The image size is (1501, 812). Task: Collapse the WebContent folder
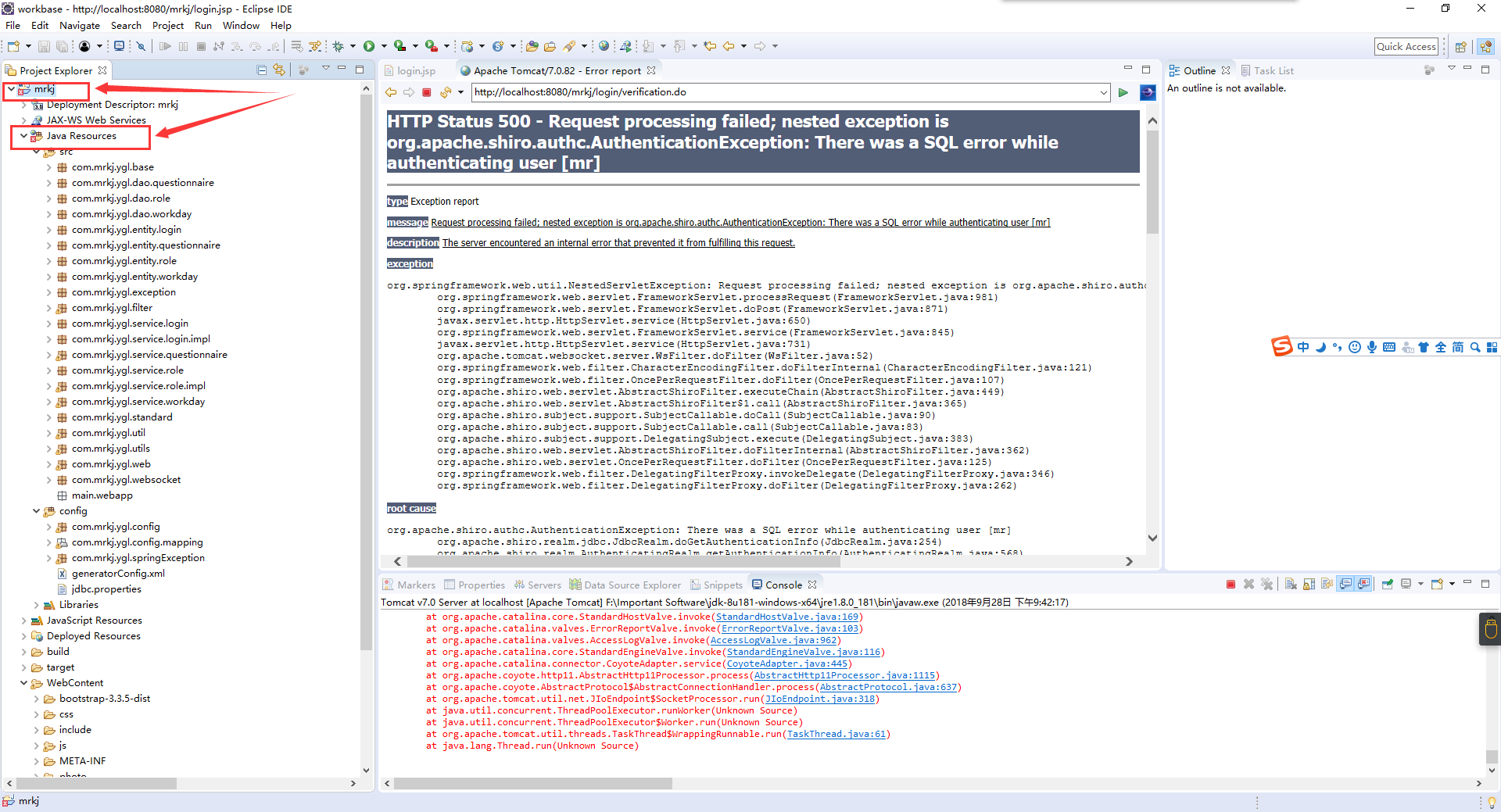(23, 683)
